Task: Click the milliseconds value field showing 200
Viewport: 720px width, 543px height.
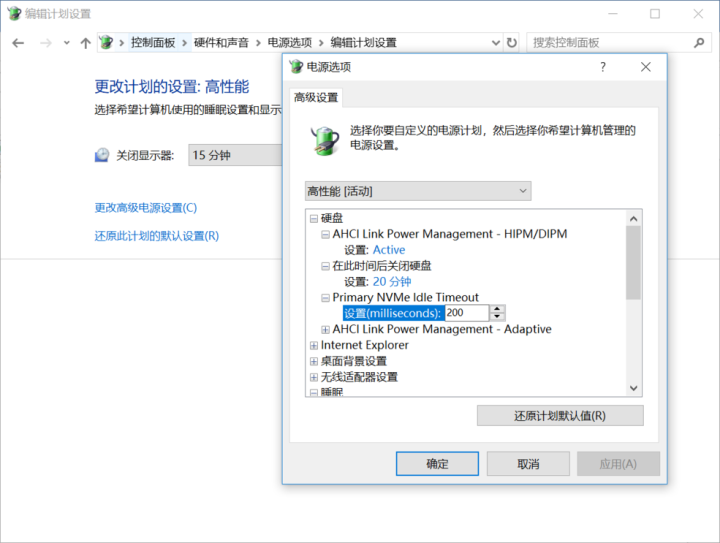Action: [467, 313]
